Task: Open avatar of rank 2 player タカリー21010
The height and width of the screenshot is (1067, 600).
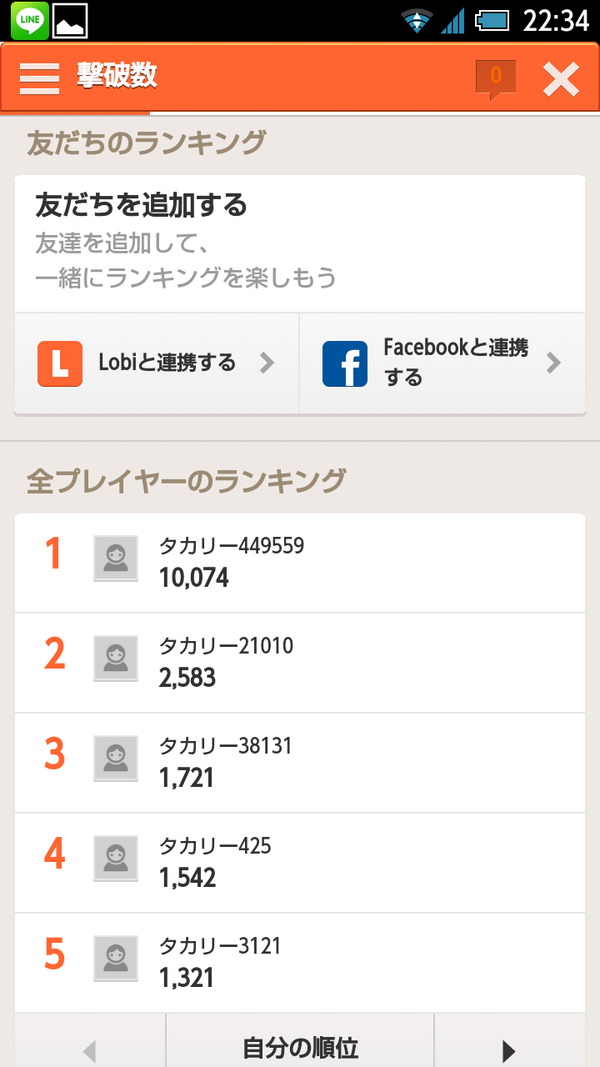Action: click(116, 658)
